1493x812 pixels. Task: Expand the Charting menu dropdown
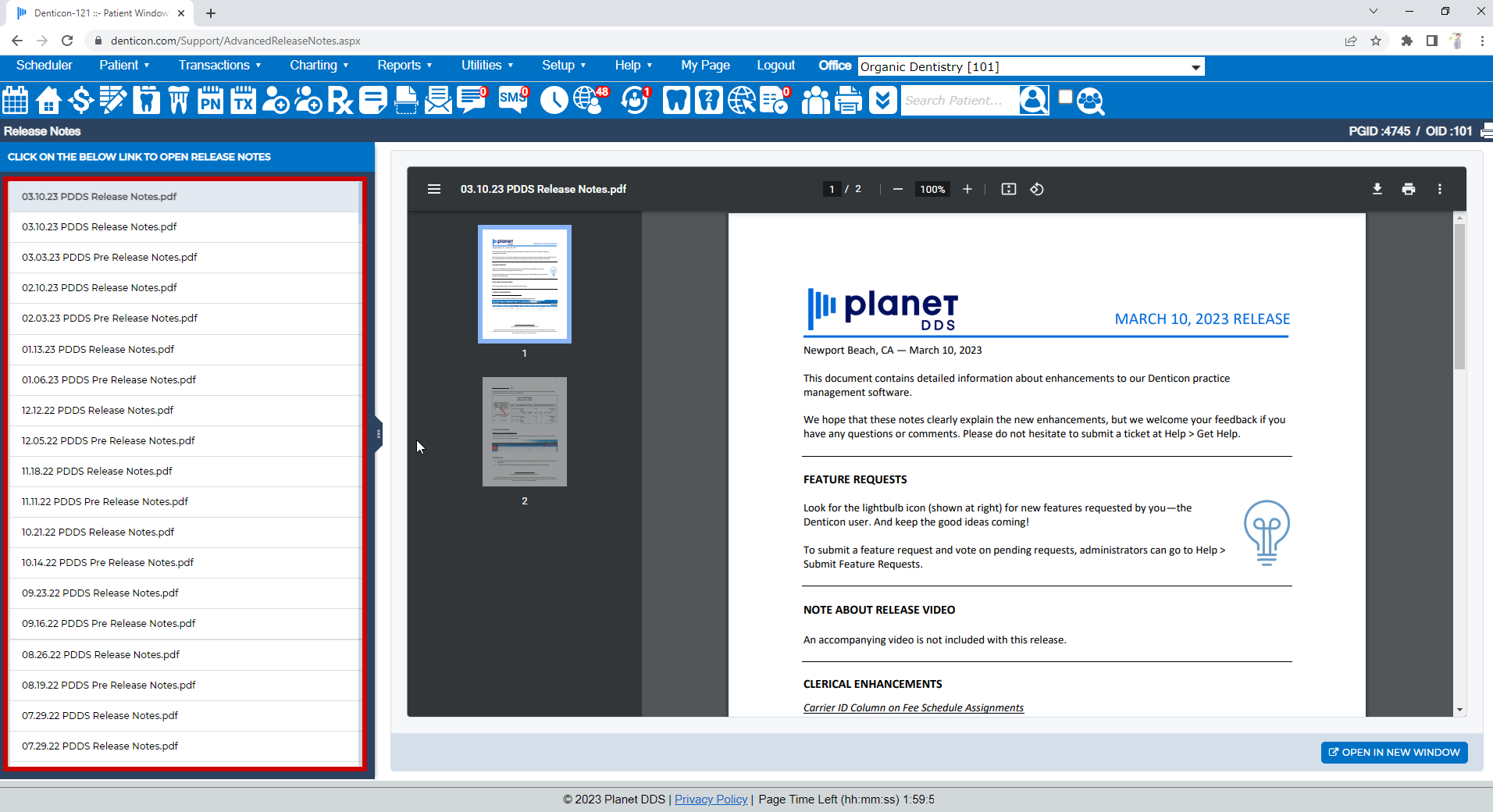click(319, 66)
